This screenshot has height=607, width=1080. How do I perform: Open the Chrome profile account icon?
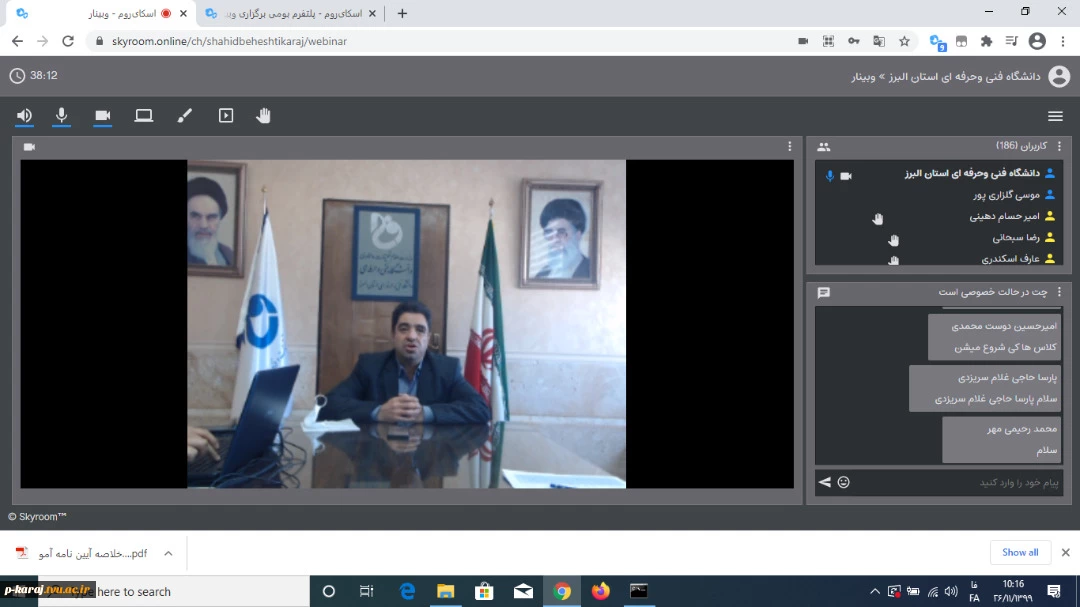pyautogui.click(x=1037, y=41)
